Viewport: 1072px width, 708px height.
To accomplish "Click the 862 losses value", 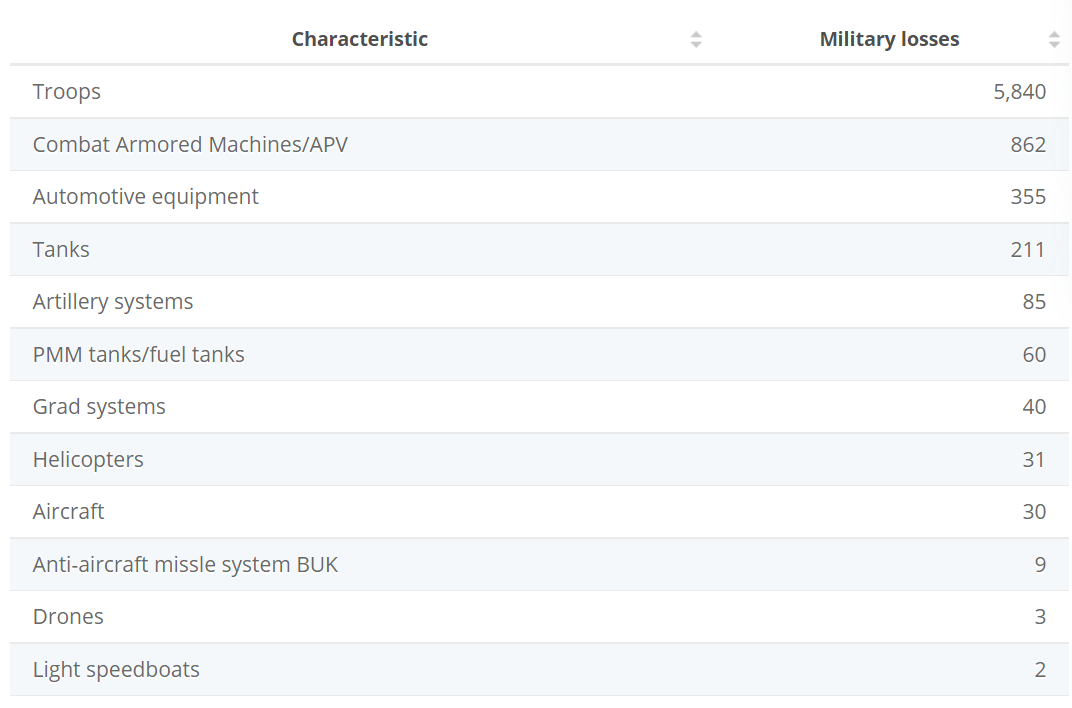I will pos(1028,145).
